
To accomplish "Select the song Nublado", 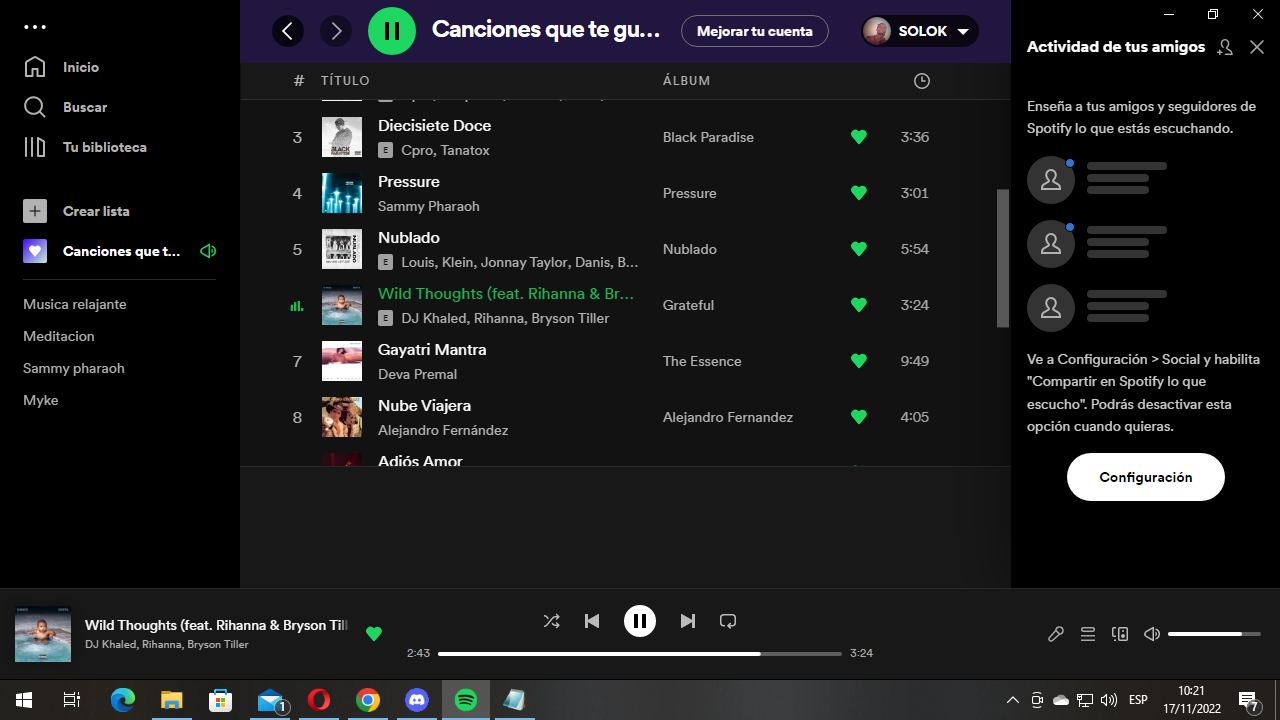I will point(409,238).
